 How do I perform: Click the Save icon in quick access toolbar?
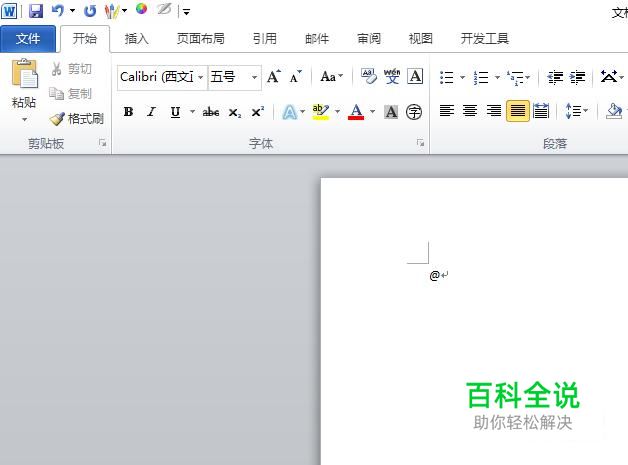[x=36, y=11]
